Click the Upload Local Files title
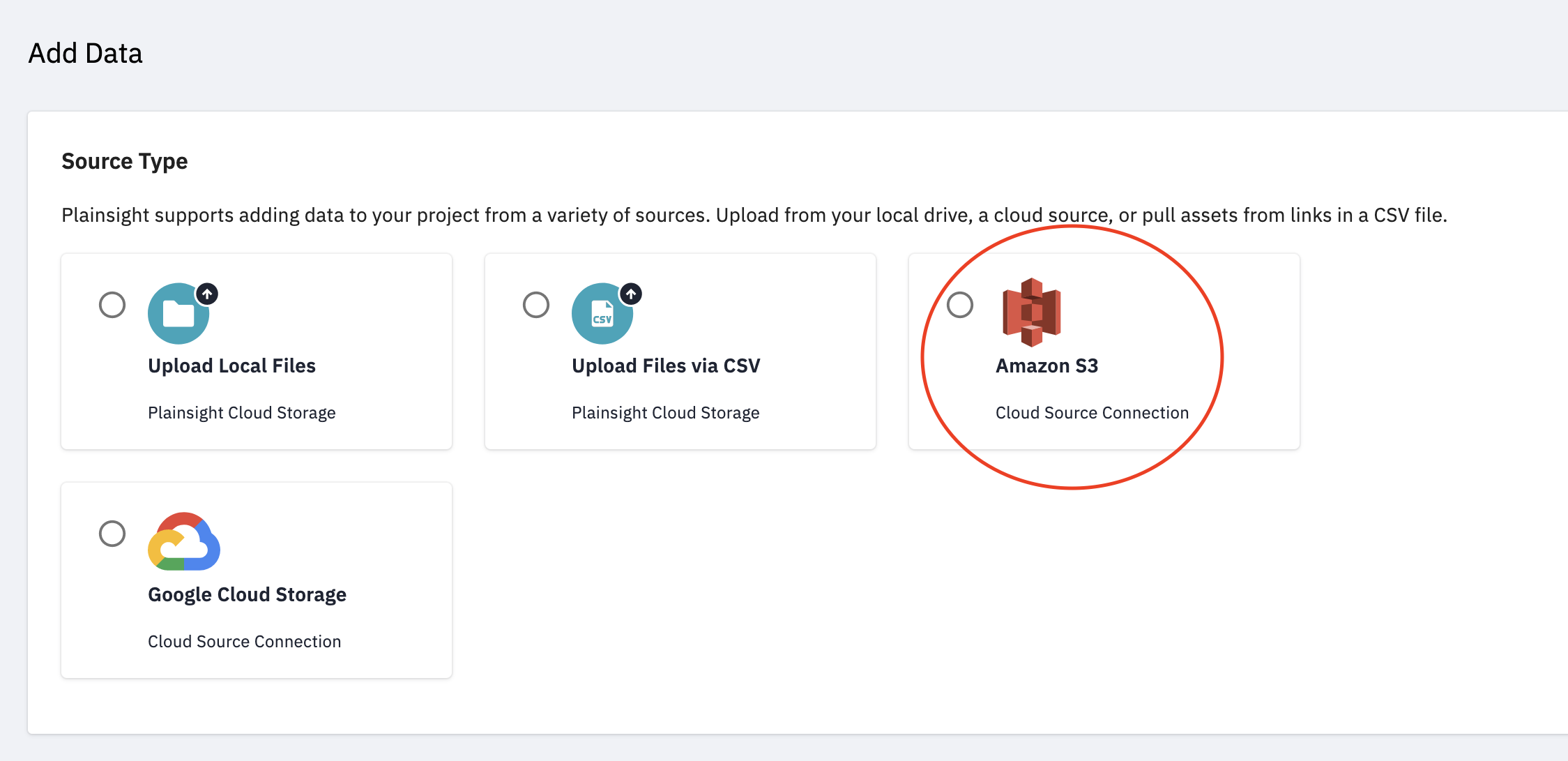1568x761 pixels. tap(231, 366)
